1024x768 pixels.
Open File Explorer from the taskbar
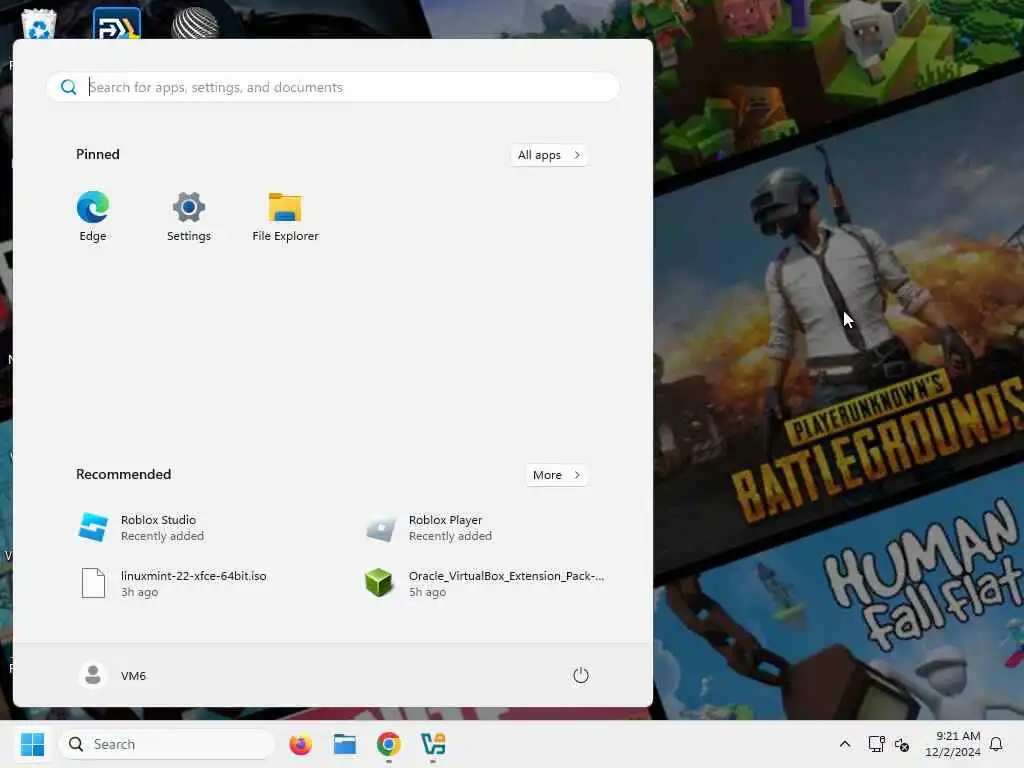coord(345,744)
